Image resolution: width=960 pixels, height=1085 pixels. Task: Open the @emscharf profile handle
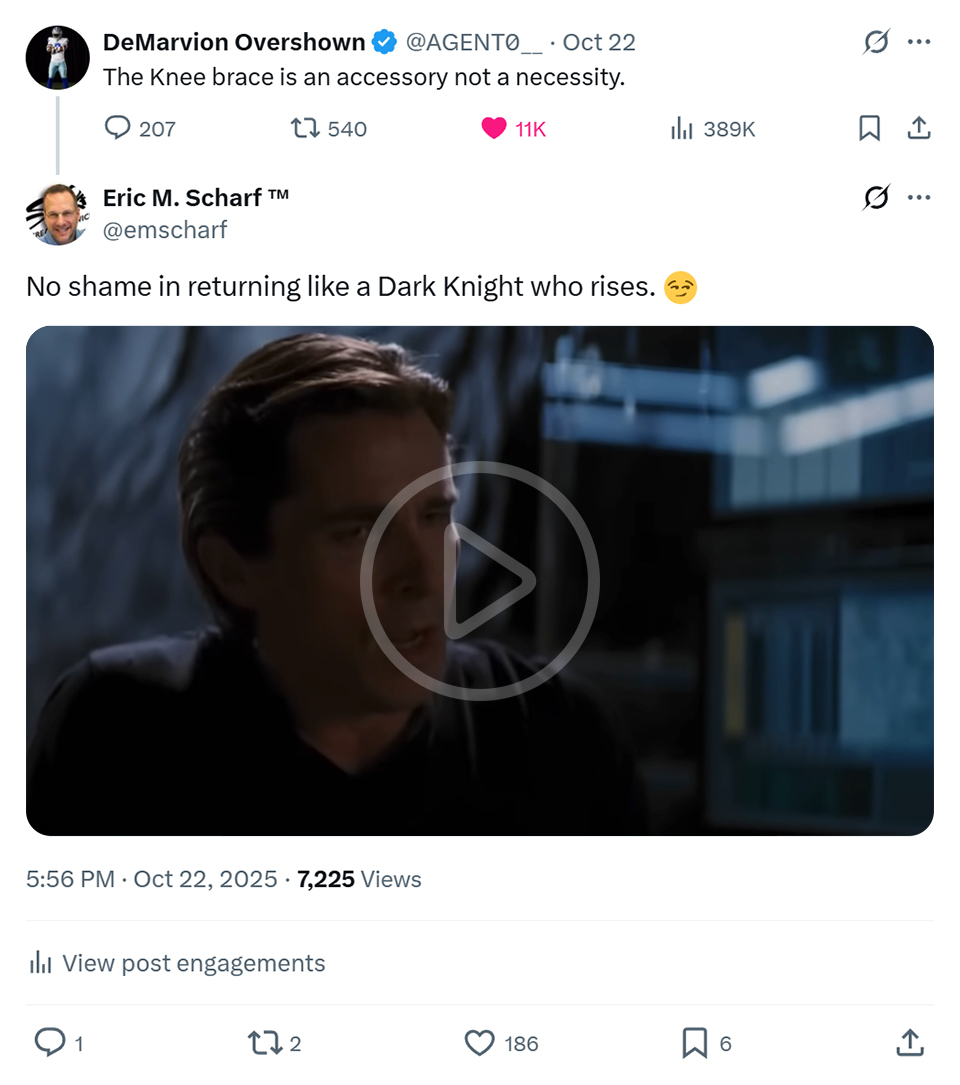point(165,230)
